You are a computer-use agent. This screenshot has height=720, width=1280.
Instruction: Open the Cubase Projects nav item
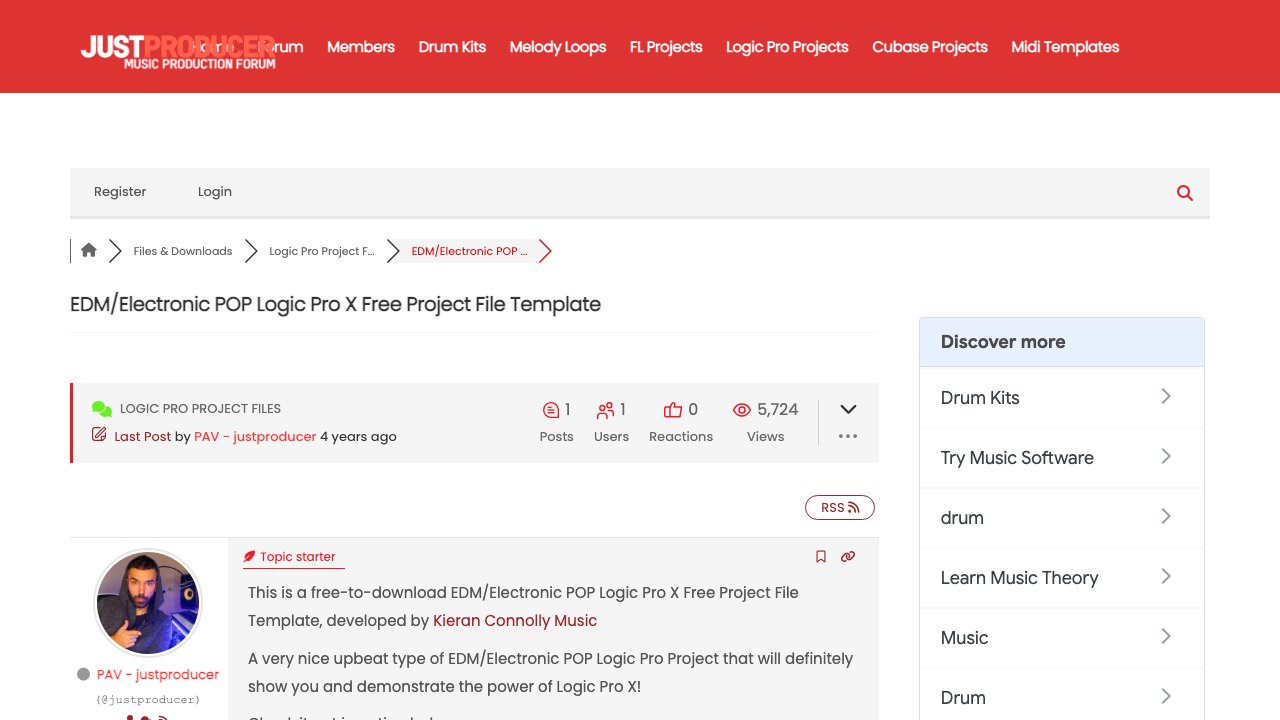[930, 47]
